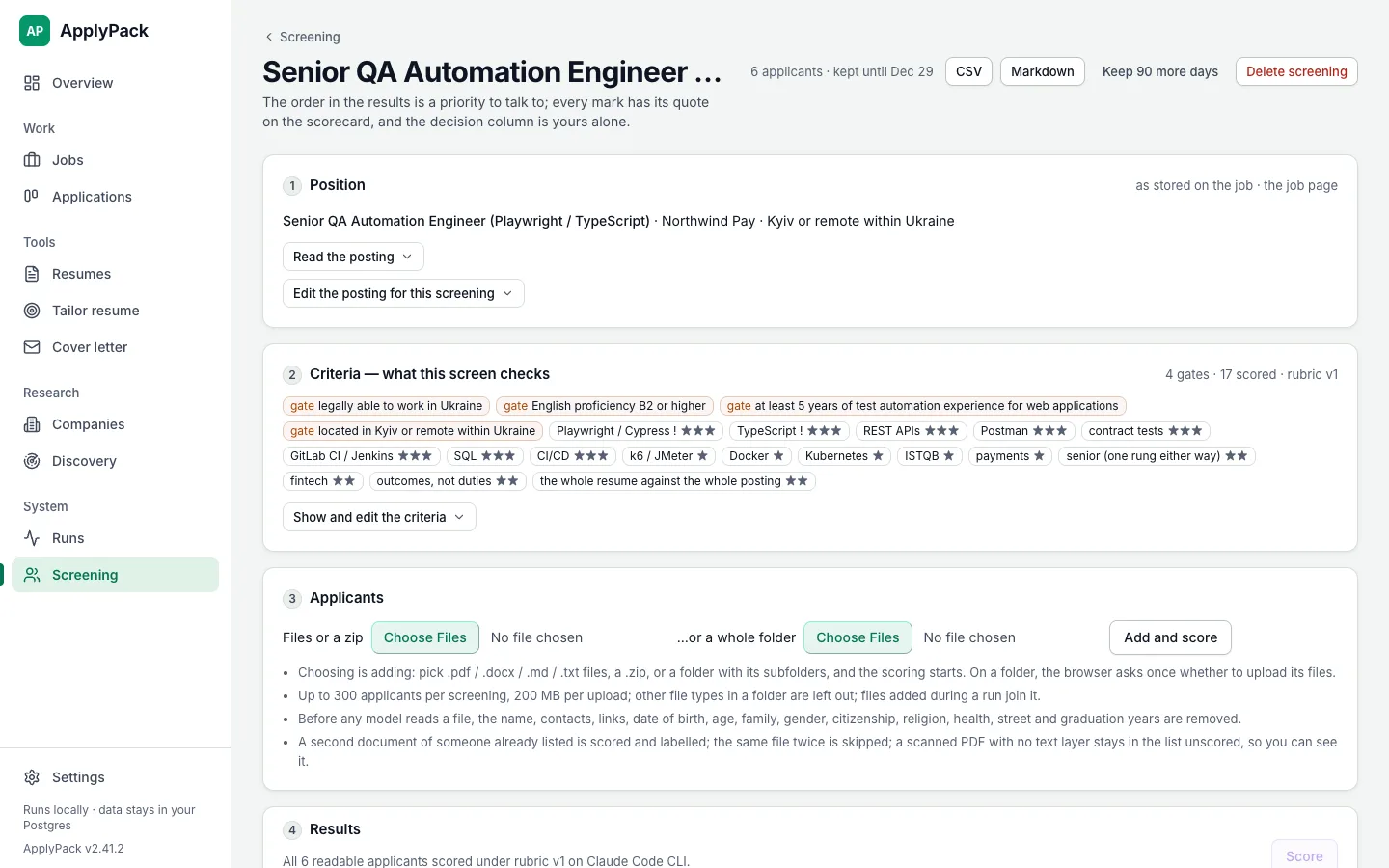Choose Files for a whole folder
The height and width of the screenshot is (868, 1389).
pyautogui.click(x=858, y=637)
